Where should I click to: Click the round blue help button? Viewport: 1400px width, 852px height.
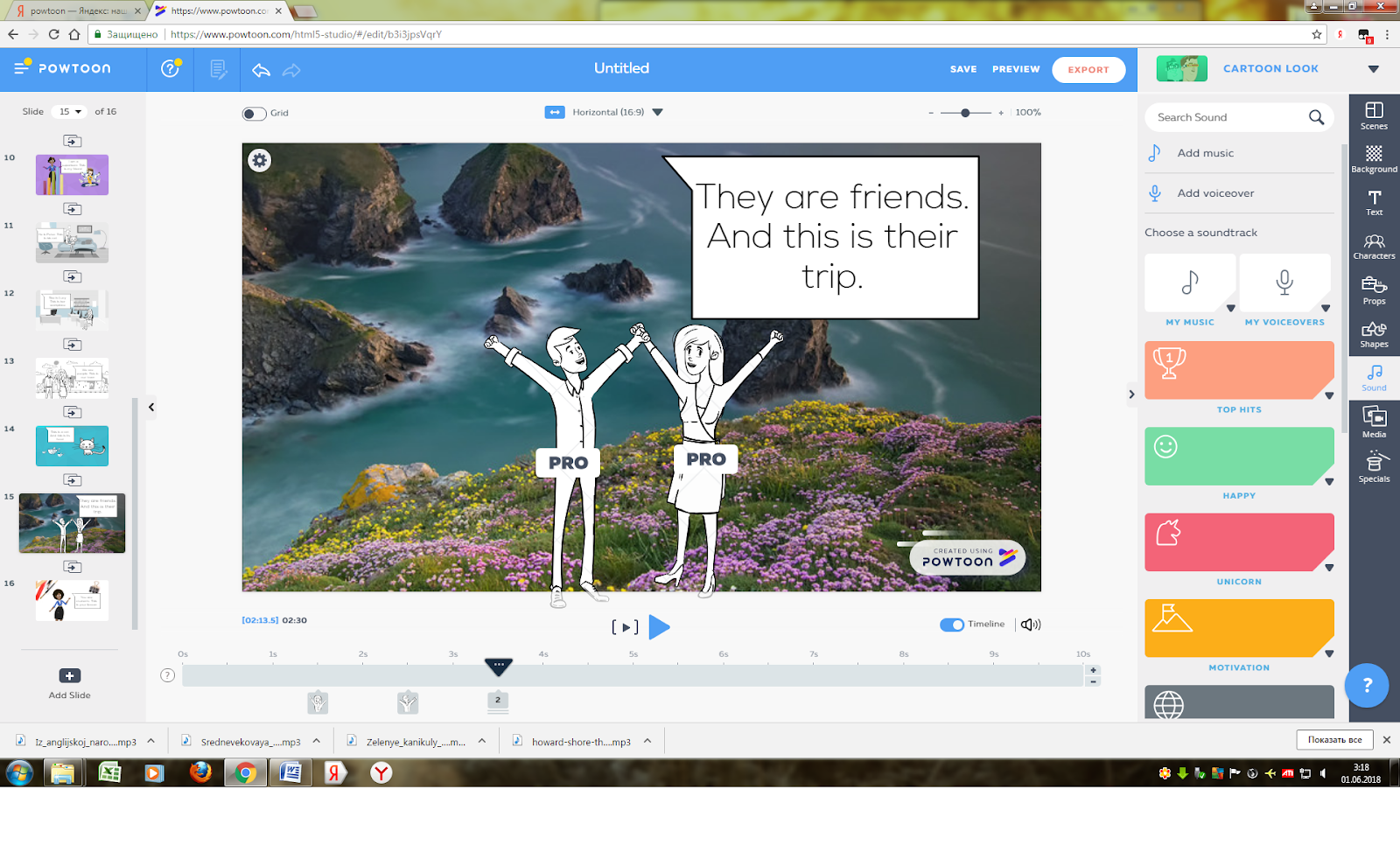click(x=1367, y=685)
